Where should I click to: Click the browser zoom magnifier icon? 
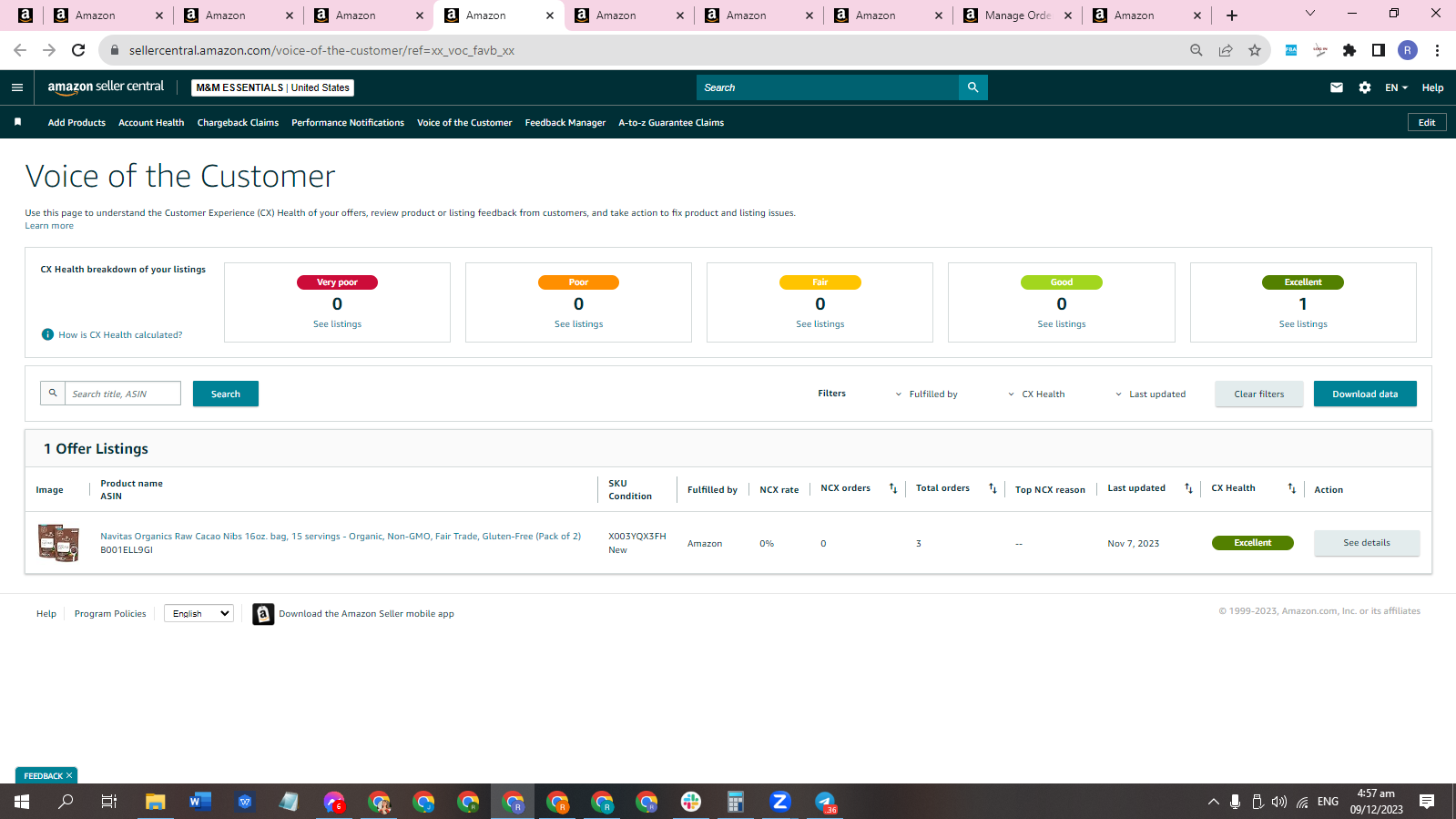click(x=1196, y=50)
